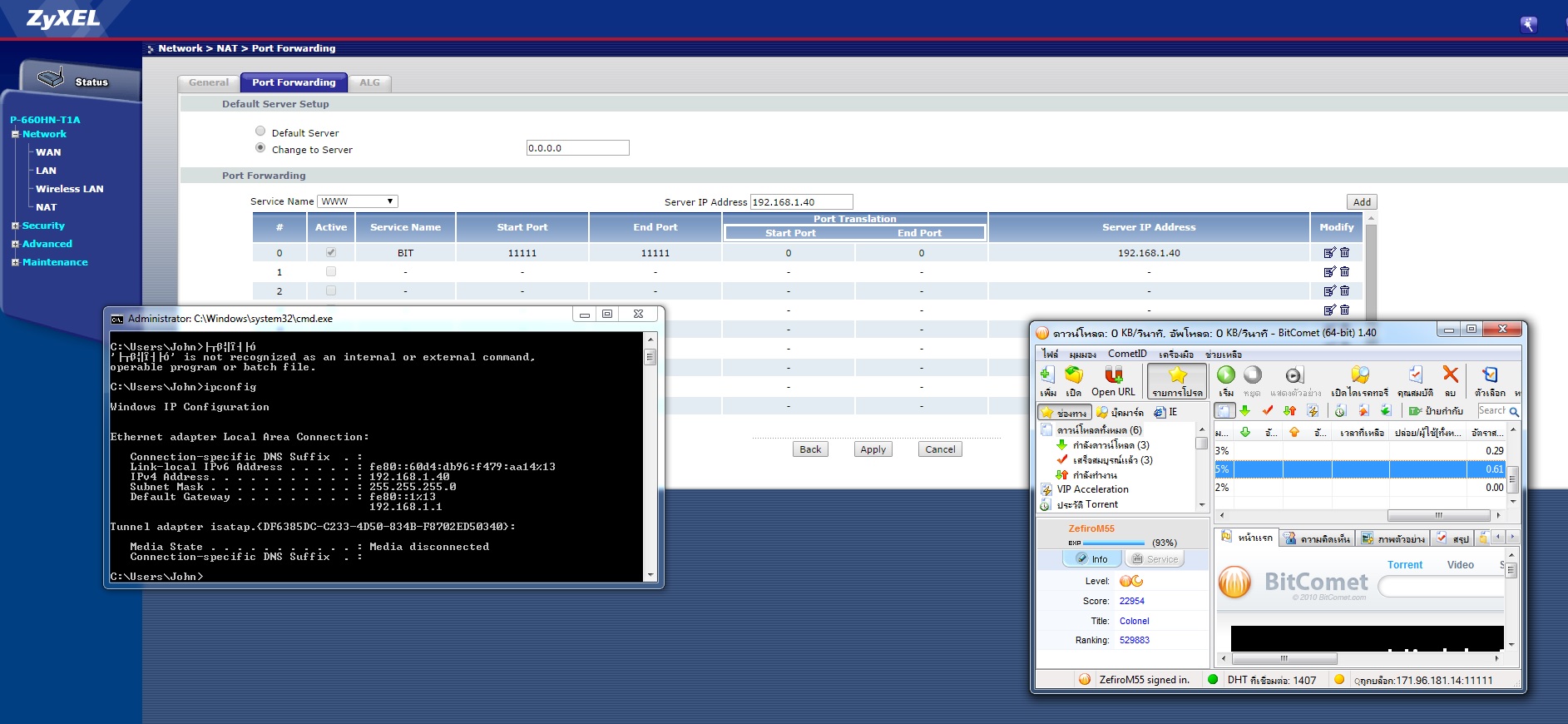This screenshot has height=724, width=1568.
Task: Expand the Advanced tree node
Action: click(x=15, y=244)
